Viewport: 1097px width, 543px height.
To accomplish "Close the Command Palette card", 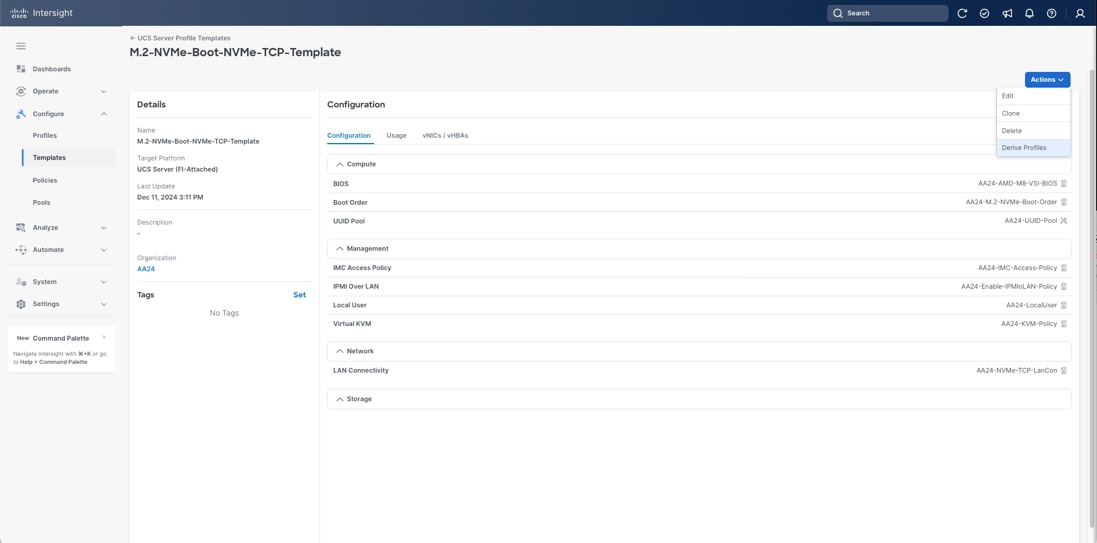I will tap(104, 337).
